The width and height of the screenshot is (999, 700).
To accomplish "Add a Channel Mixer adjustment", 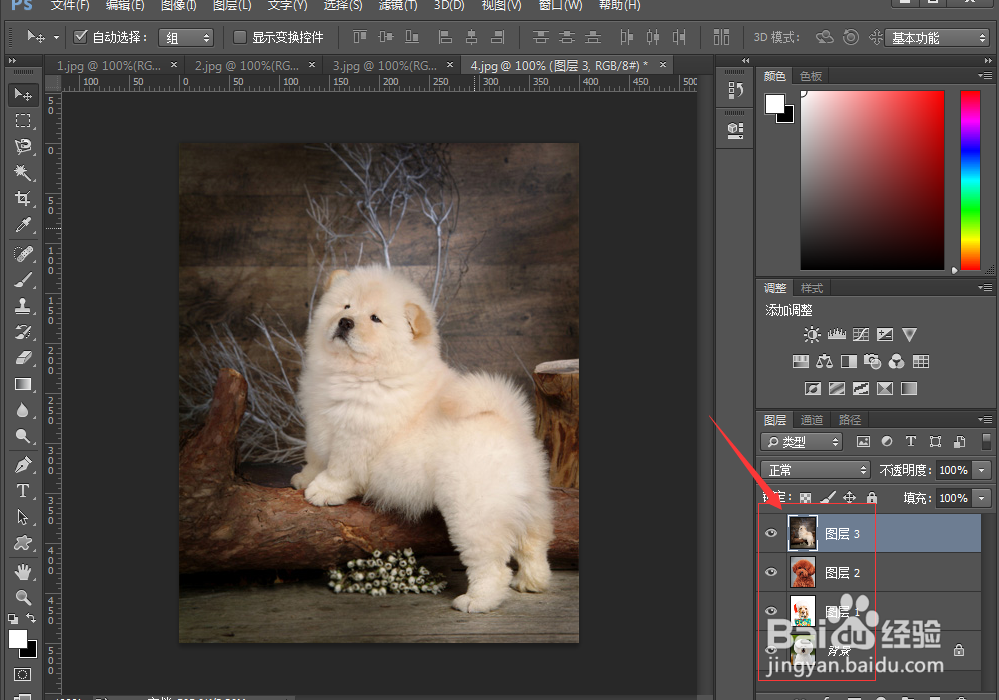I will tap(896, 362).
